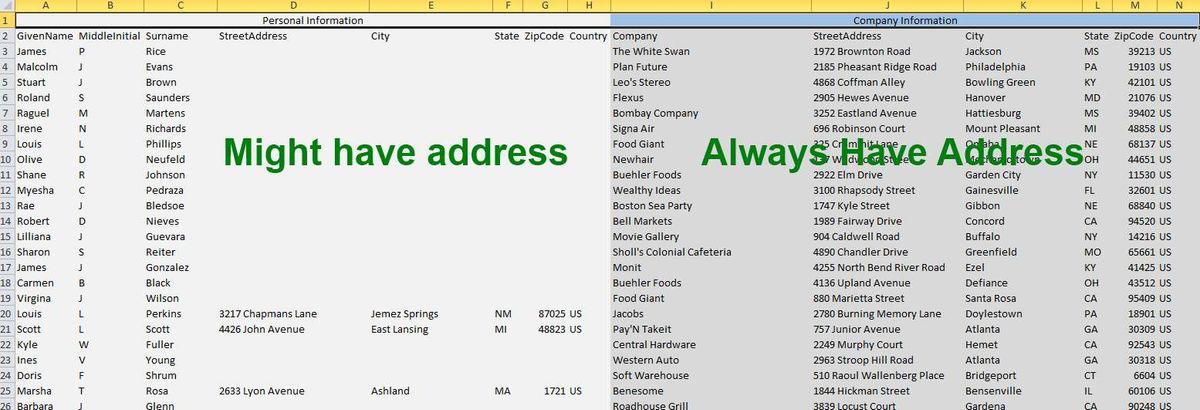1200x410 pixels.
Task: Select row 20 header
Action: [7, 314]
